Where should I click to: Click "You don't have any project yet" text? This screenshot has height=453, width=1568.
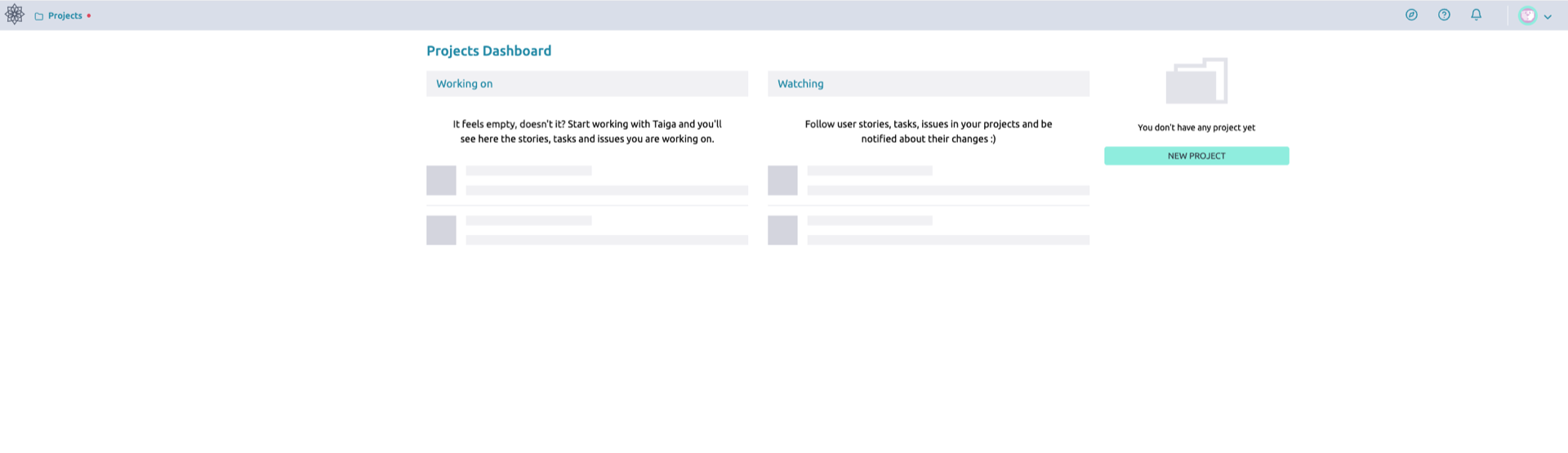(x=1196, y=127)
